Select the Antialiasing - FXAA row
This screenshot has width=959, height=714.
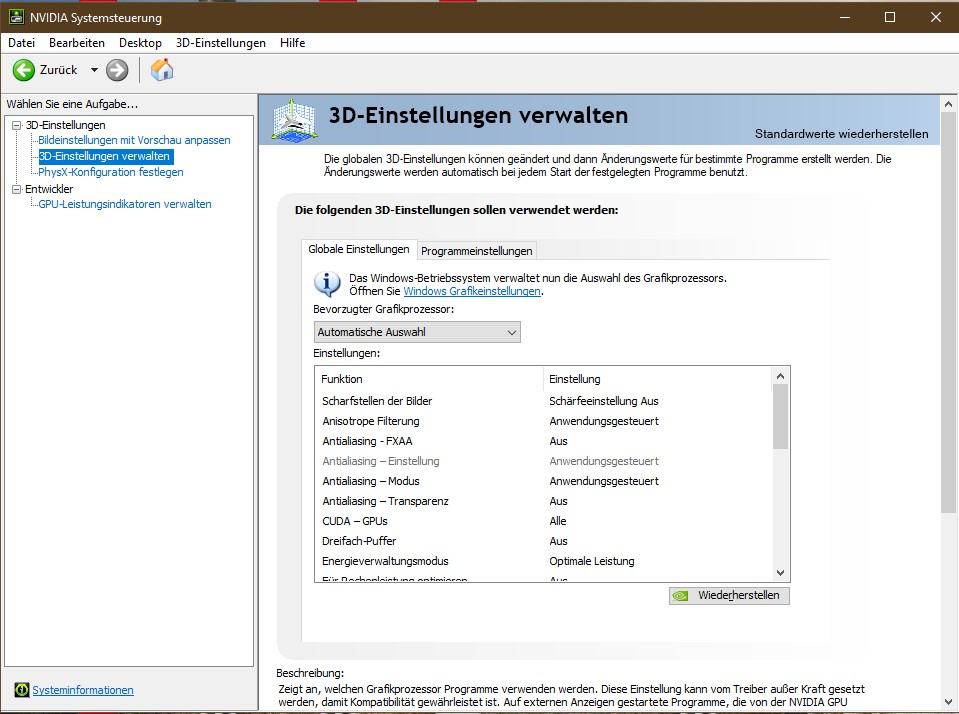[543, 441]
